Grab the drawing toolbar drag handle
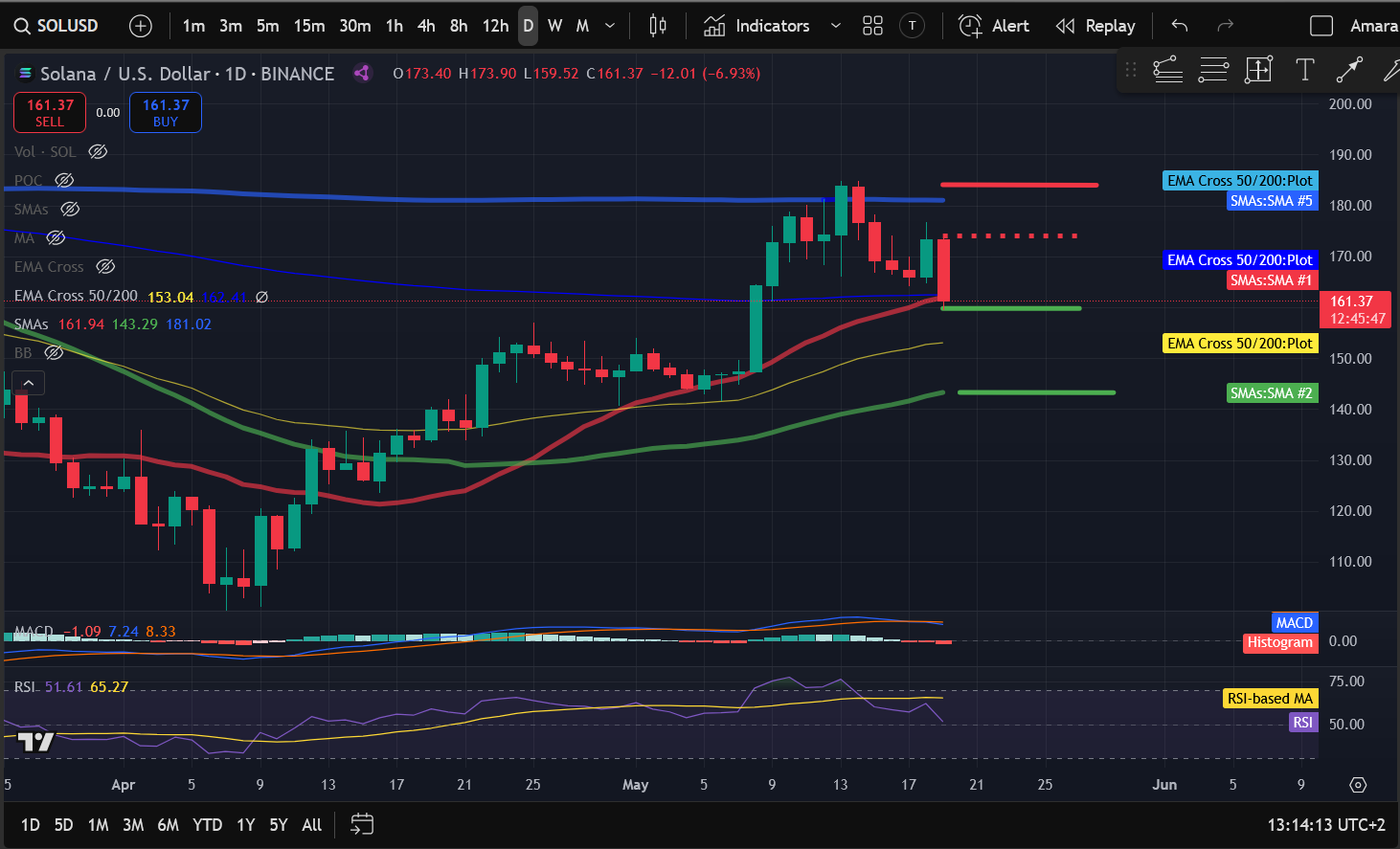This screenshot has width=1400, height=849. (x=1131, y=69)
